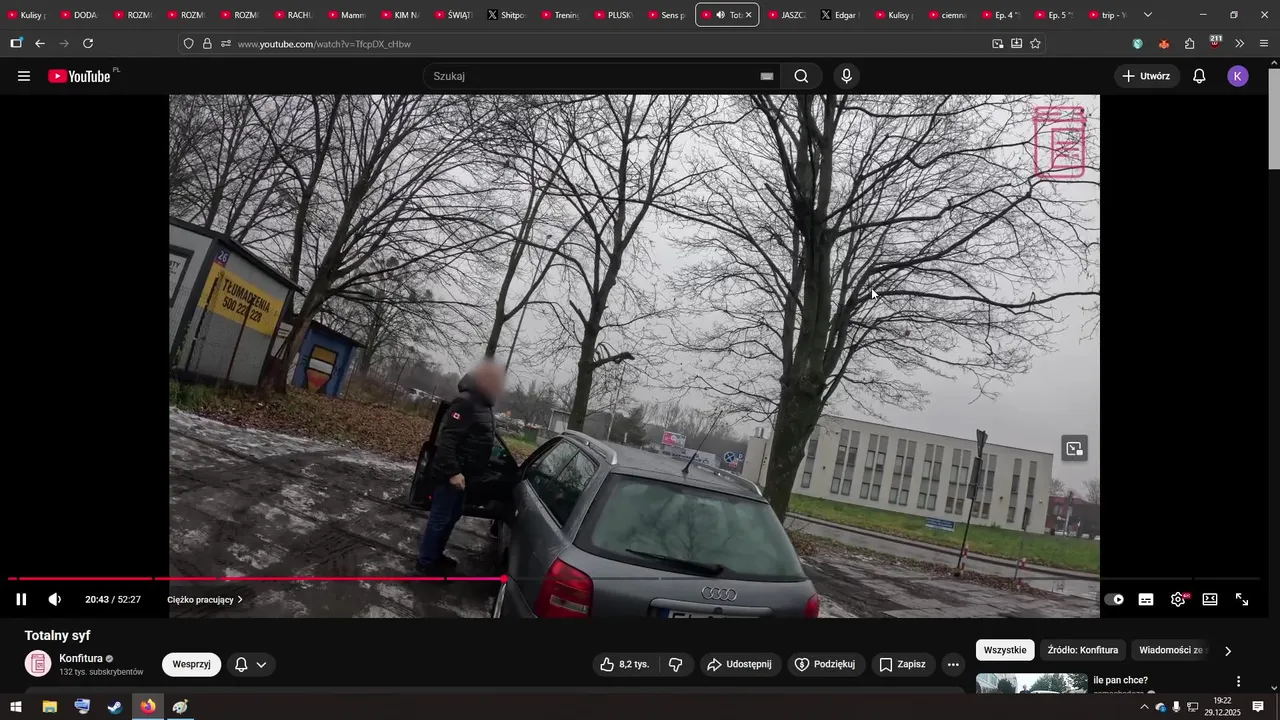1280x720 pixels.
Task: Toggle subtitles in the player
Action: (1146, 599)
